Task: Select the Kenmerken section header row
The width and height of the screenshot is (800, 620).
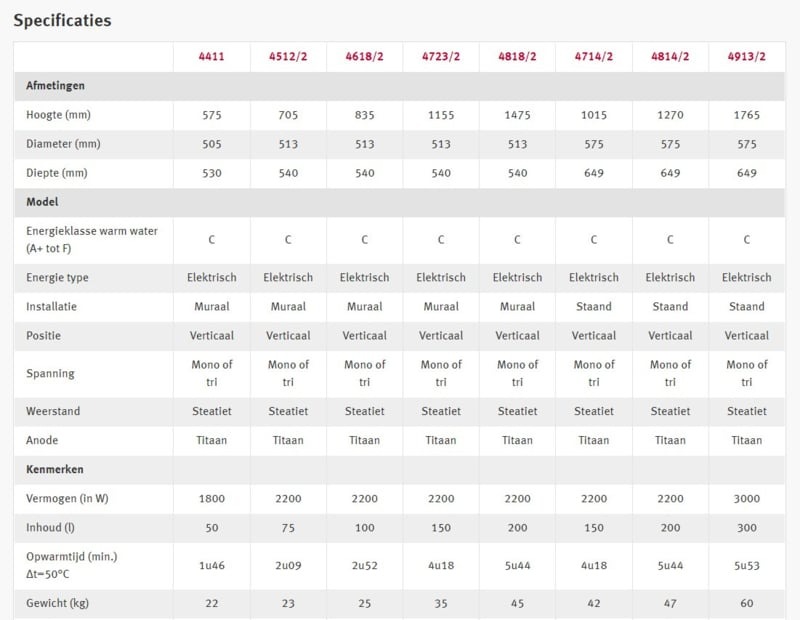Action: (x=399, y=469)
